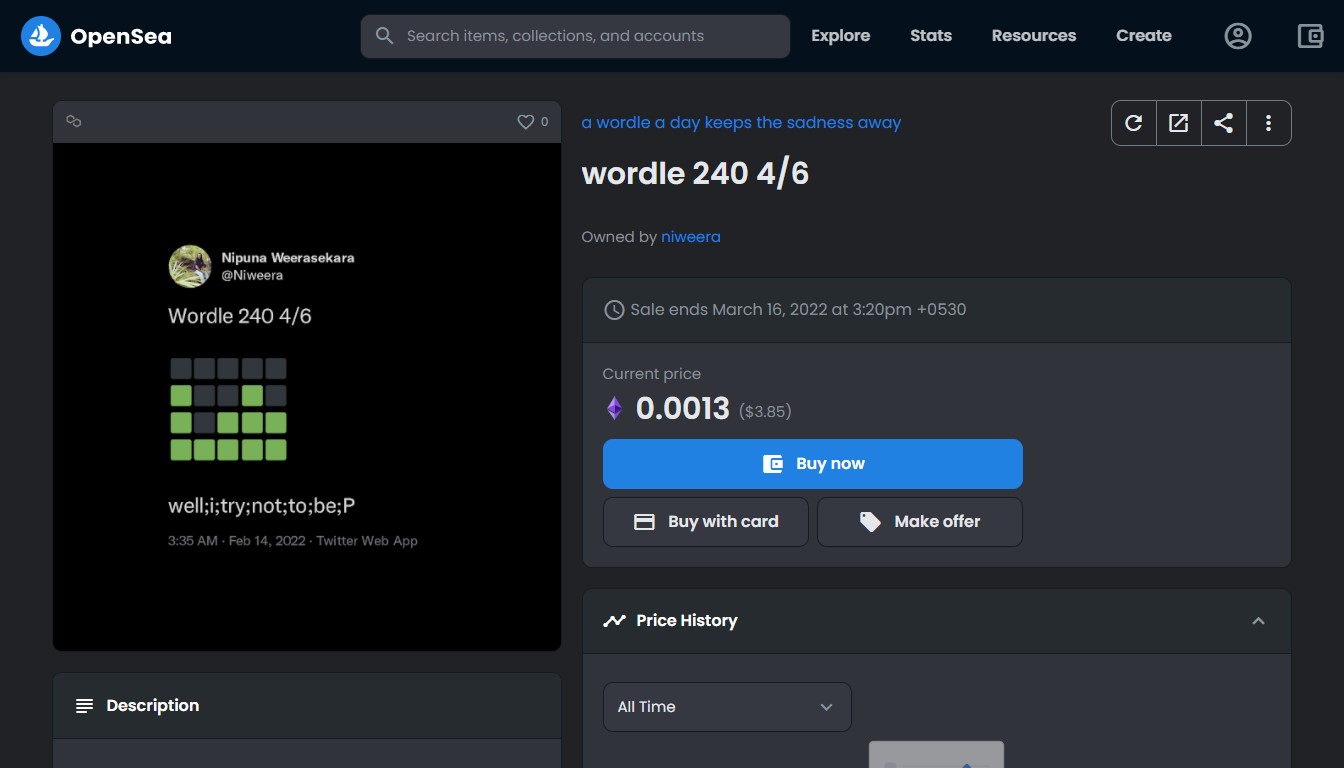Open the account profile icon

click(x=1238, y=36)
